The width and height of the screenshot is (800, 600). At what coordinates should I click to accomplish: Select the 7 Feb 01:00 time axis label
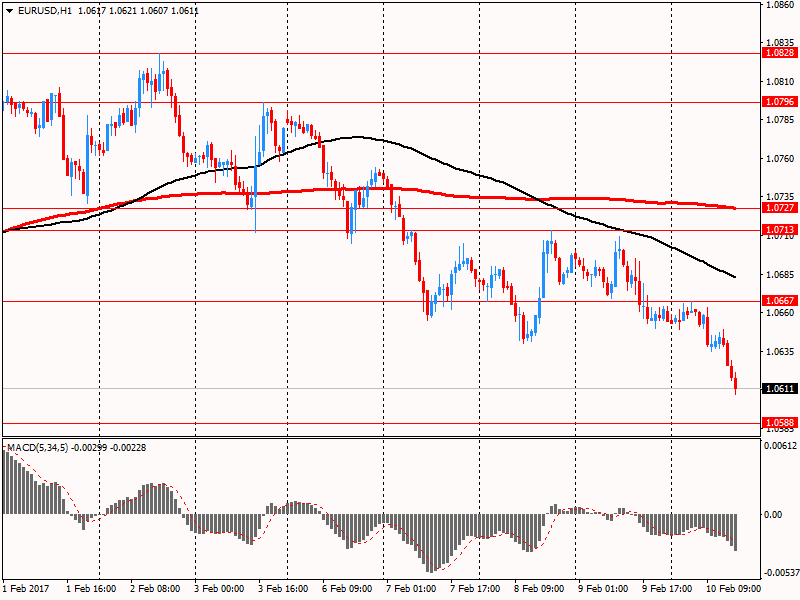pyautogui.click(x=411, y=588)
